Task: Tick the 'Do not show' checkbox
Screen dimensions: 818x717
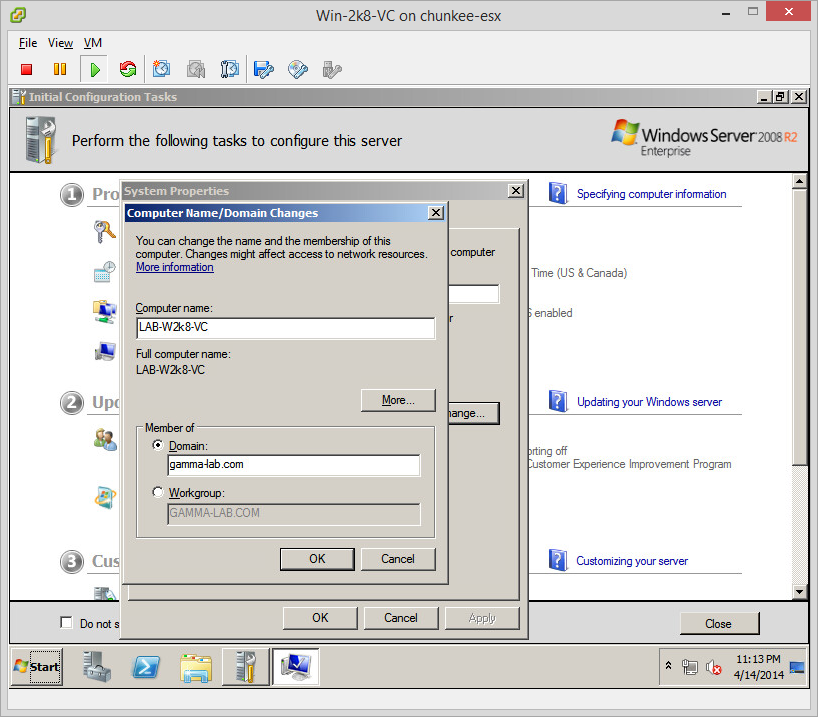Action: tap(67, 623)
